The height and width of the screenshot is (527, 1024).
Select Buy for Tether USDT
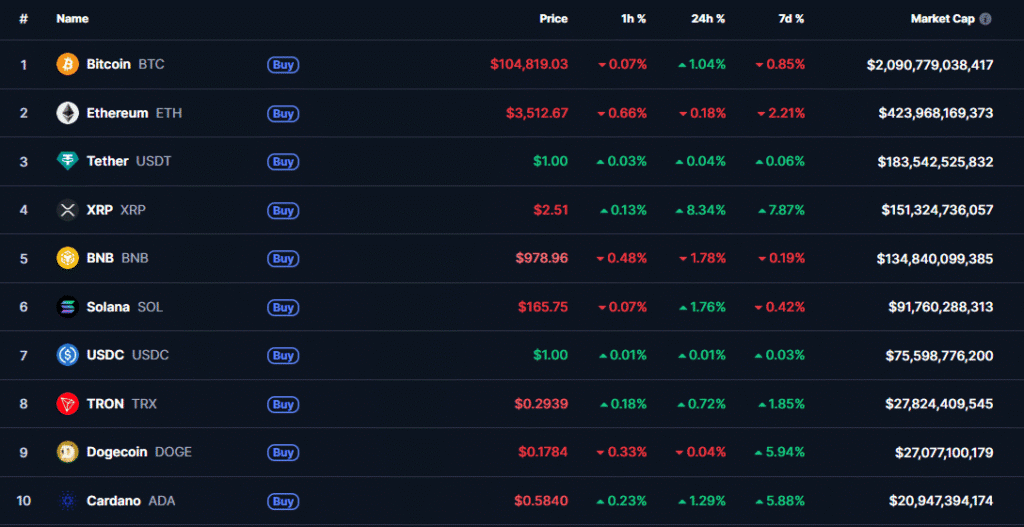click(x=283, y=161)
